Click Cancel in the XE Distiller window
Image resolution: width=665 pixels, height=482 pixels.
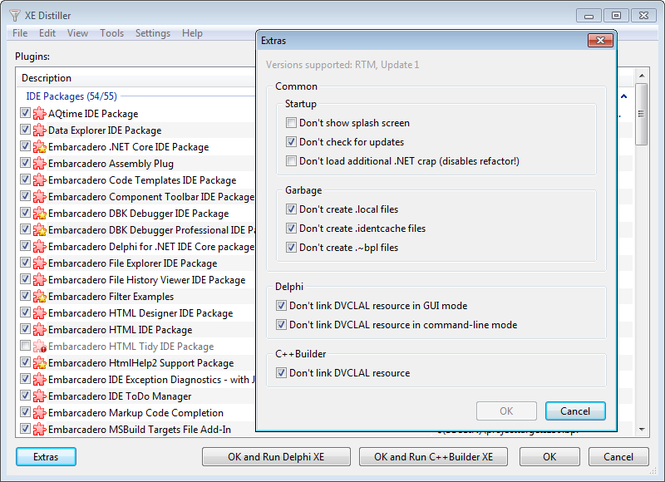(x=618, y=457)
